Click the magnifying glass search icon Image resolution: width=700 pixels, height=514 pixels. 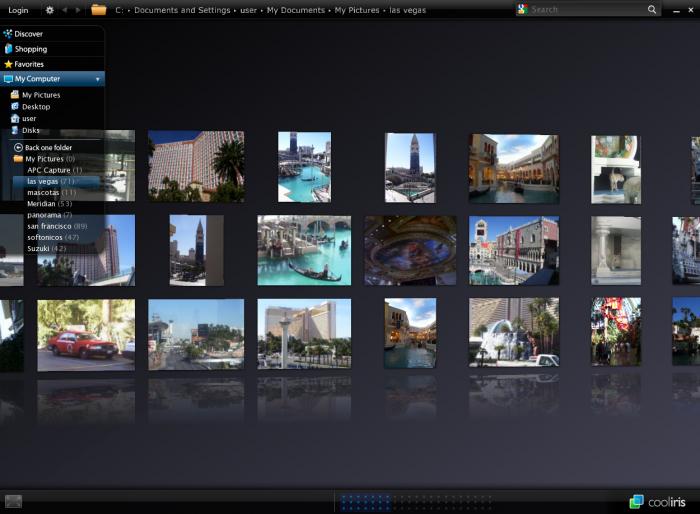pos(652,10)
